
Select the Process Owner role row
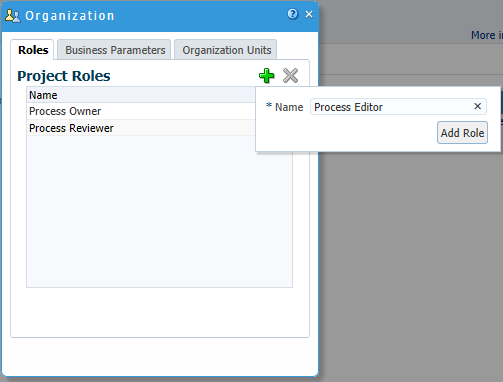(141, 111)
